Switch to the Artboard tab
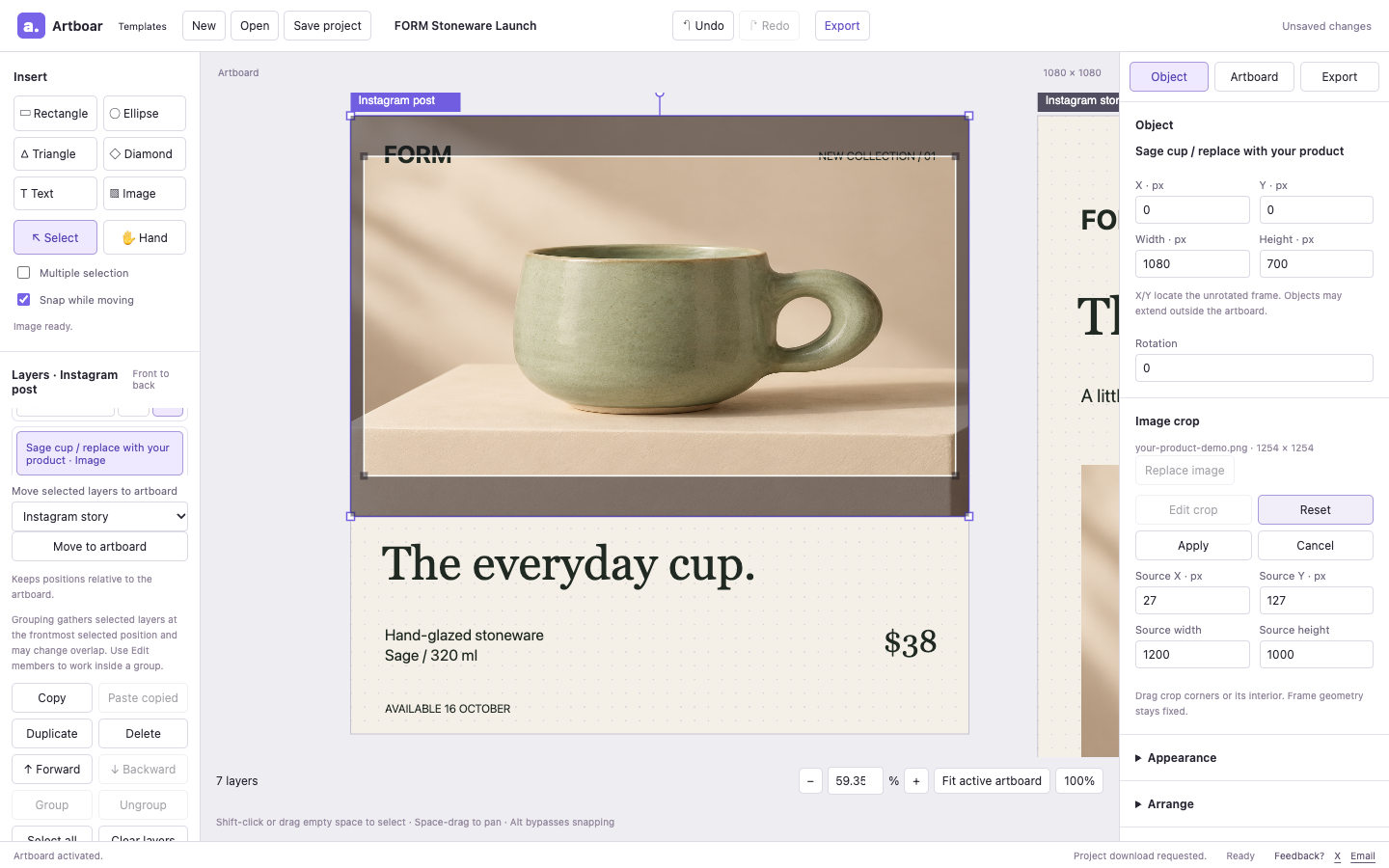 (1254, 77)
